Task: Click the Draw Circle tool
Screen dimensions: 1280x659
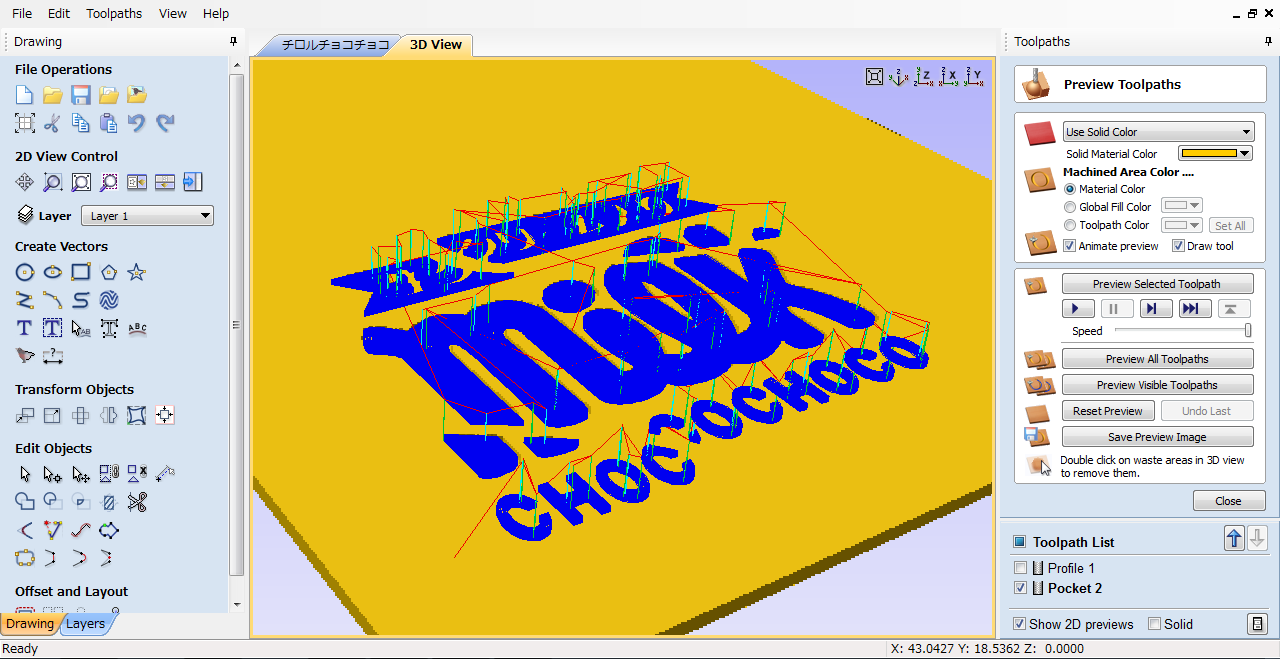Action: pyautogui.click(x=25, y=272)
